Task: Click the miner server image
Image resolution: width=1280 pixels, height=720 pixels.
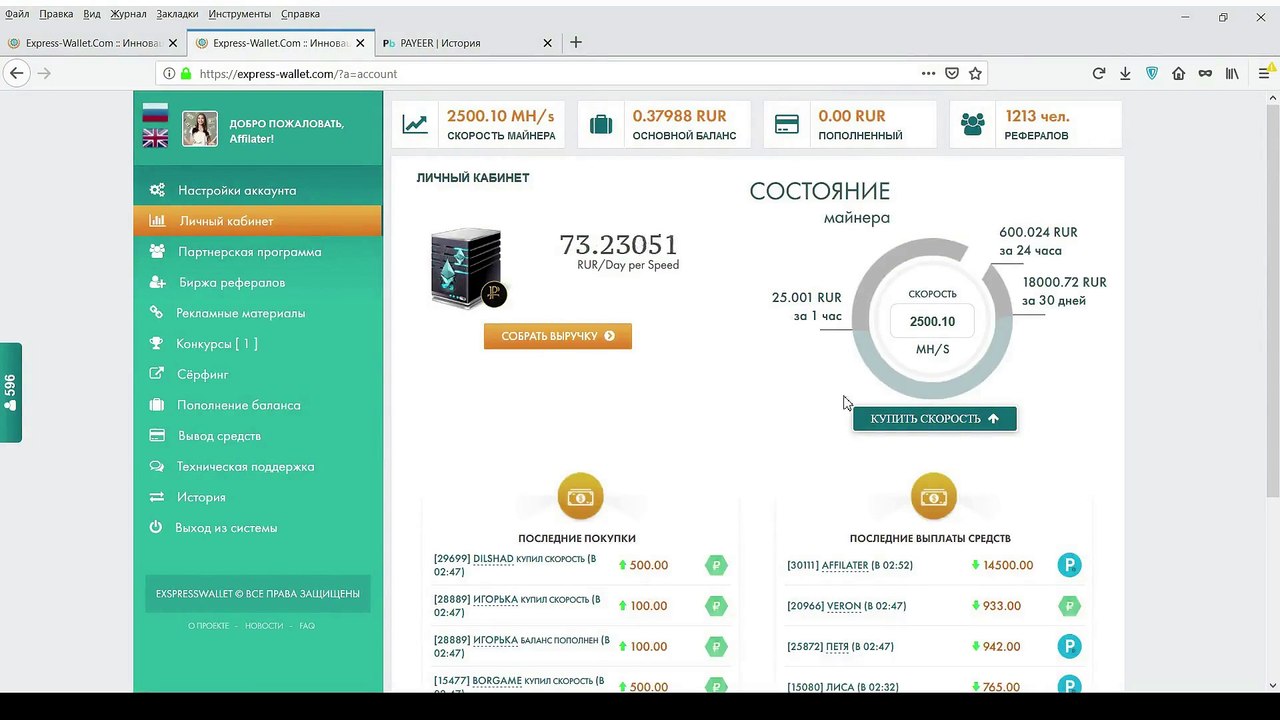Action: coord(468,268)
